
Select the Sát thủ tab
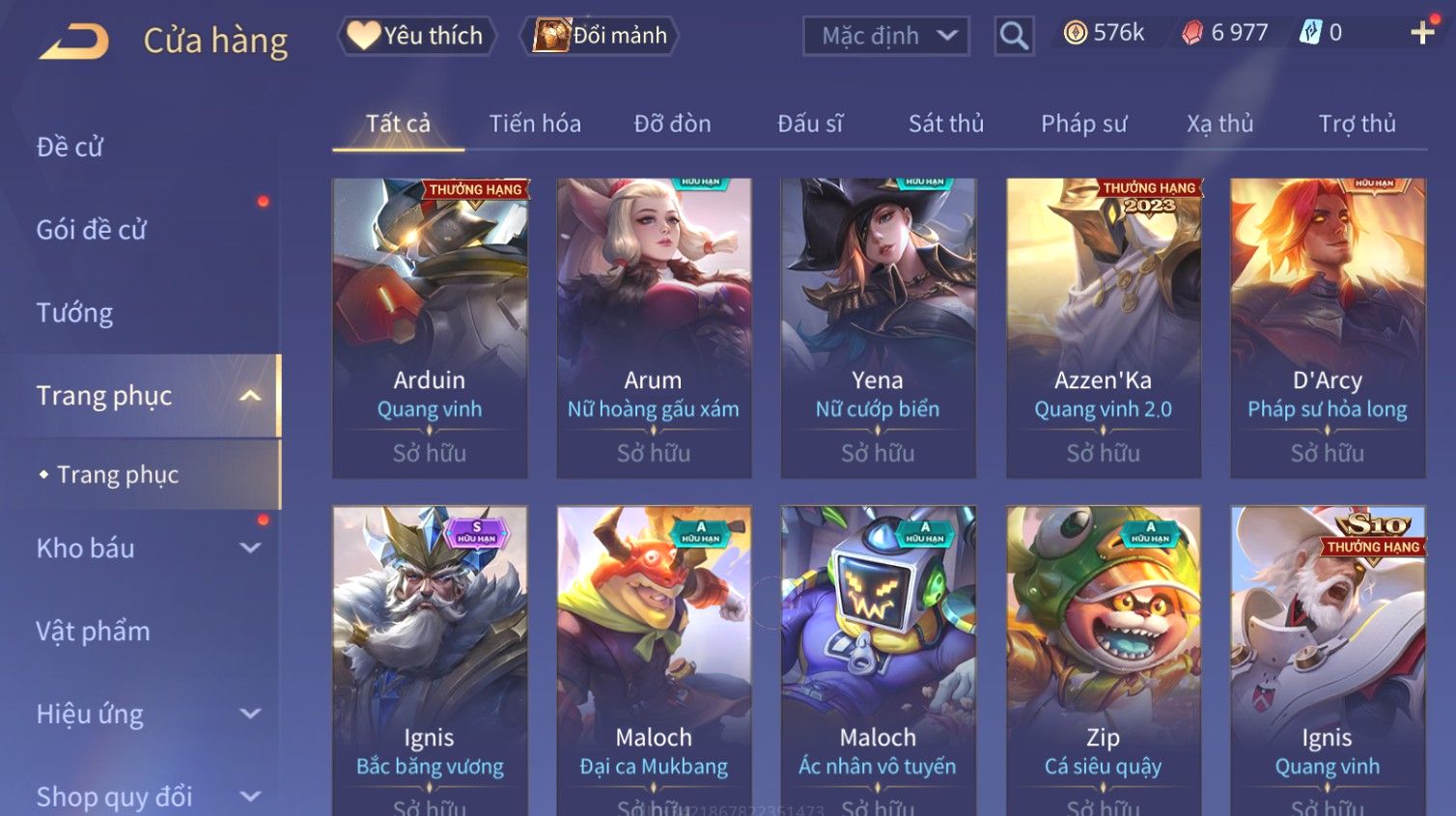tap(946, 124)
